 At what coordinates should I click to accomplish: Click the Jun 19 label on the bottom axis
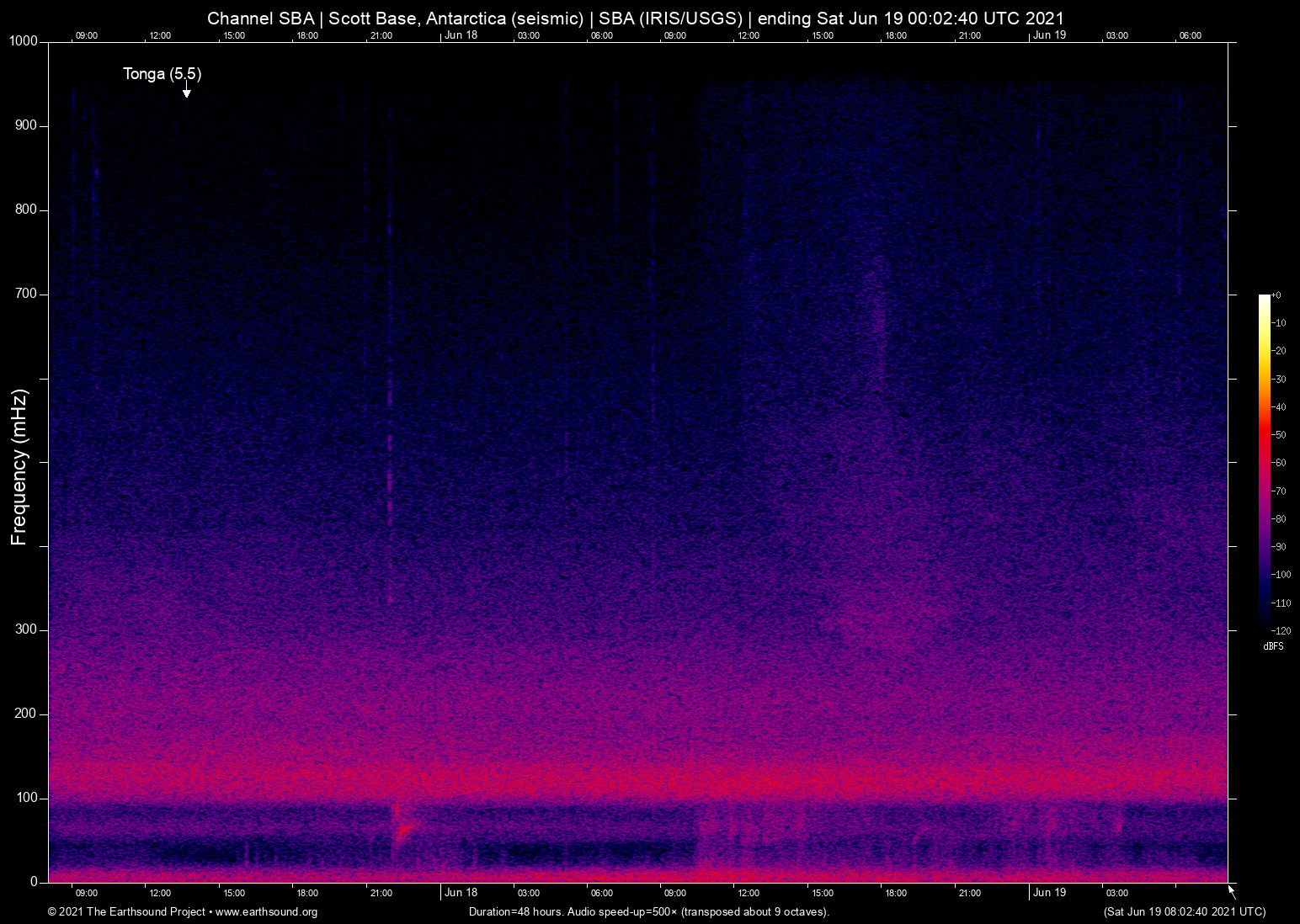pos(1050,893)
